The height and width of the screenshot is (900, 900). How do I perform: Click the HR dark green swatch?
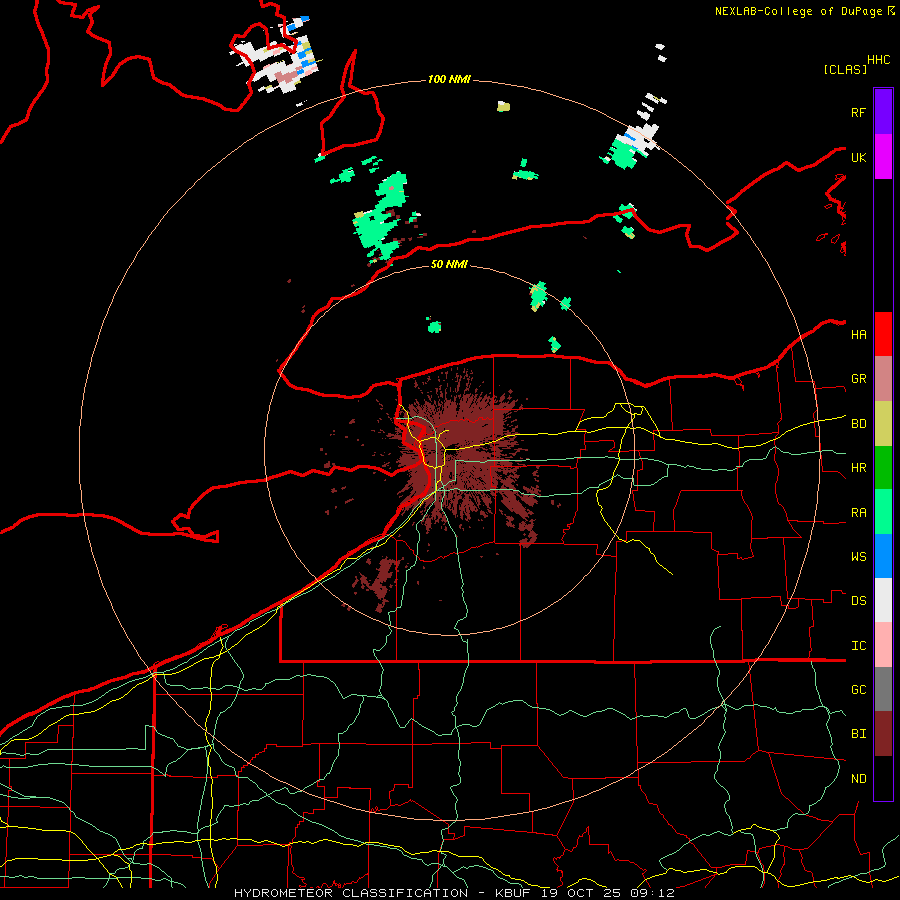[883, 468]
